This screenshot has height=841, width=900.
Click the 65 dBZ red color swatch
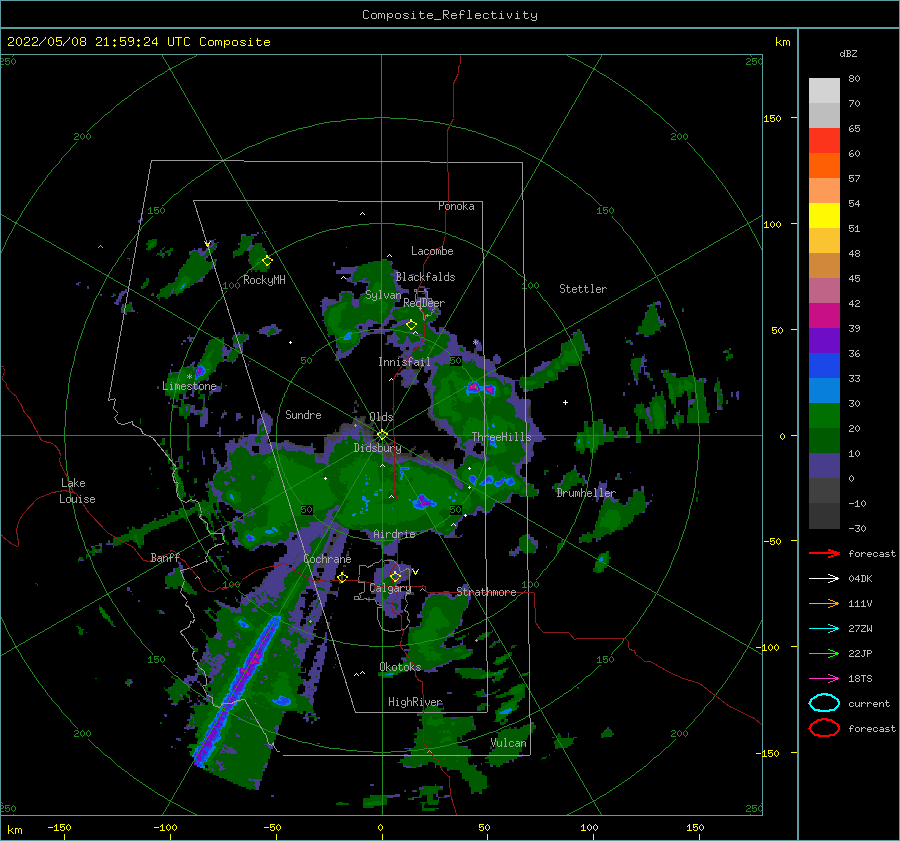pyautogui.click(x=824, y=140)
